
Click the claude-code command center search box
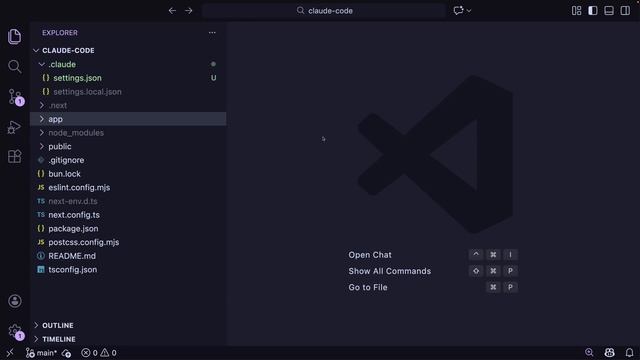pos(324,11)
